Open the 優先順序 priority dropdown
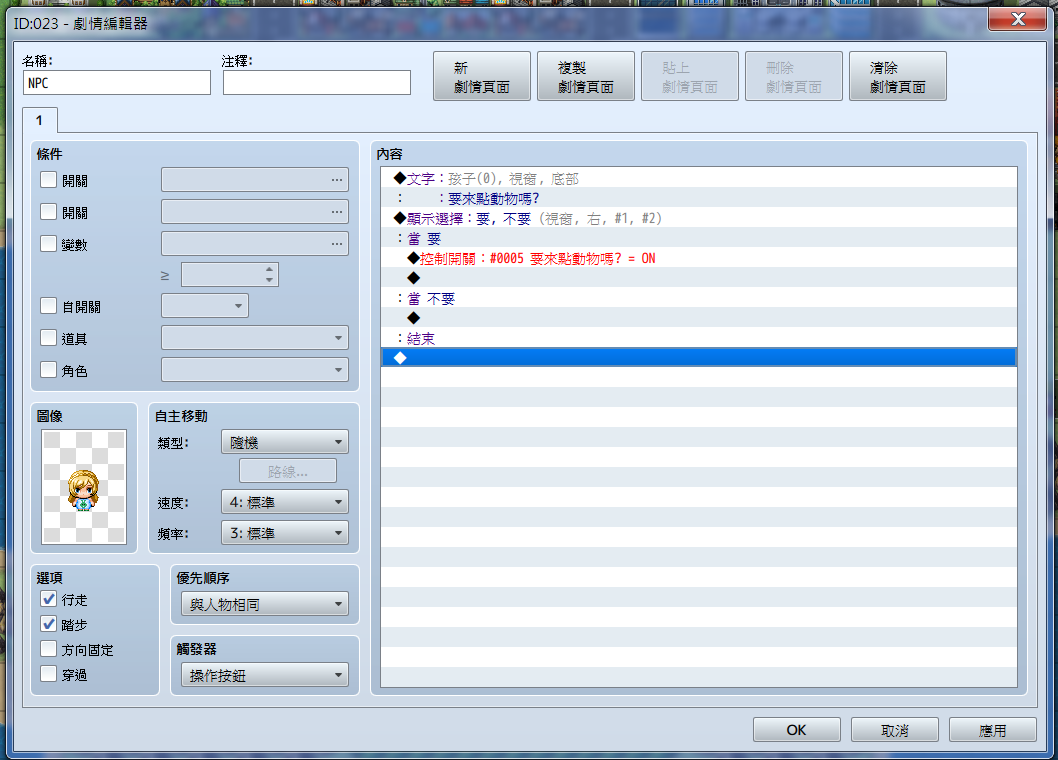Screen dimensions: 1058x760 [x=265, y=604]
